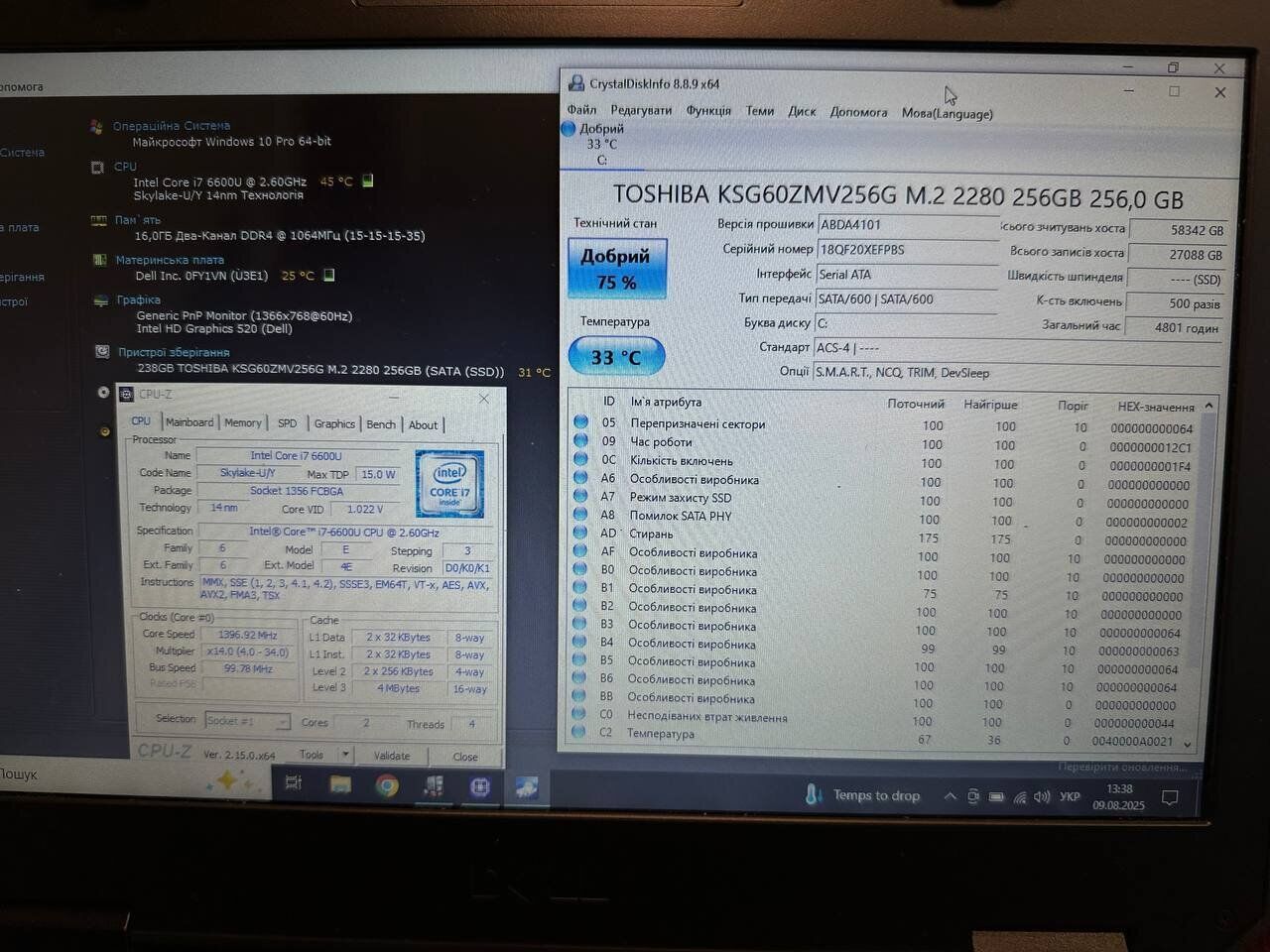Open the Wi-Fi network tray icon
1270x952 pixels.
1020,796
